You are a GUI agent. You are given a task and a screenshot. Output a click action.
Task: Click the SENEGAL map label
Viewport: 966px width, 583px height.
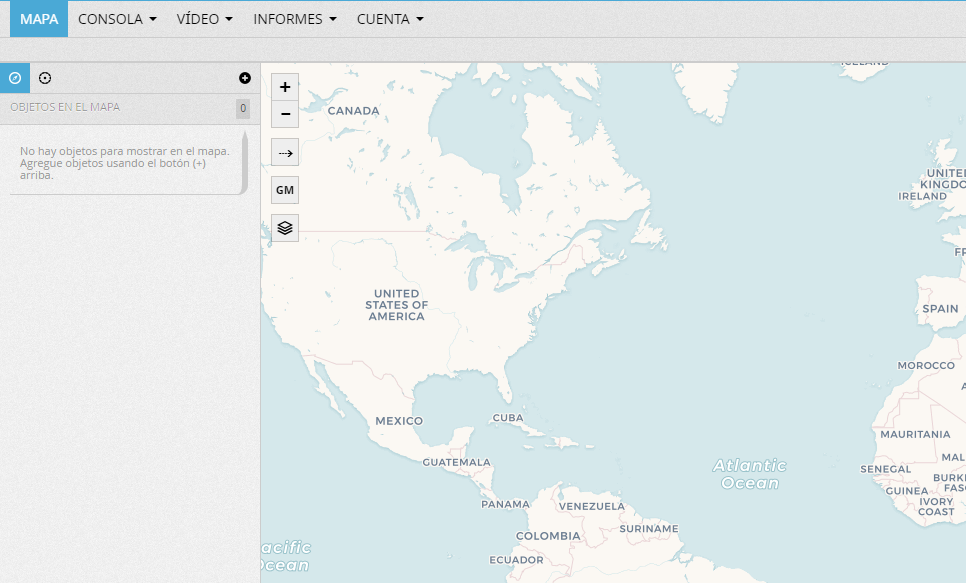(x=885, y=469)
